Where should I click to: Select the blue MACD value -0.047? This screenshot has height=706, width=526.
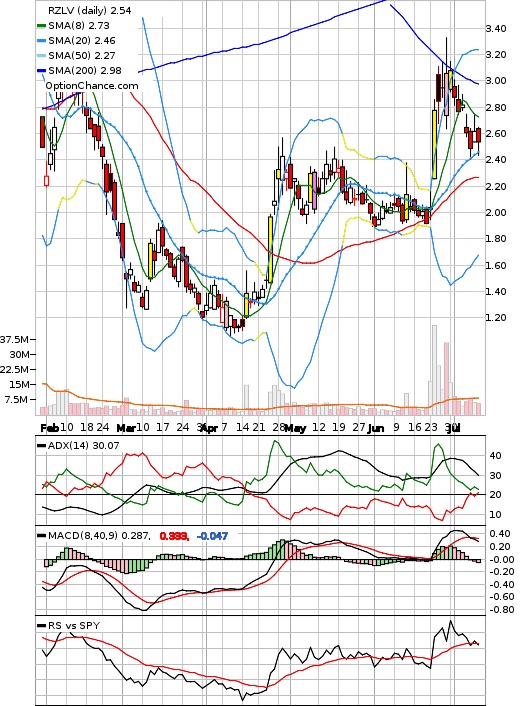[212, 536]
